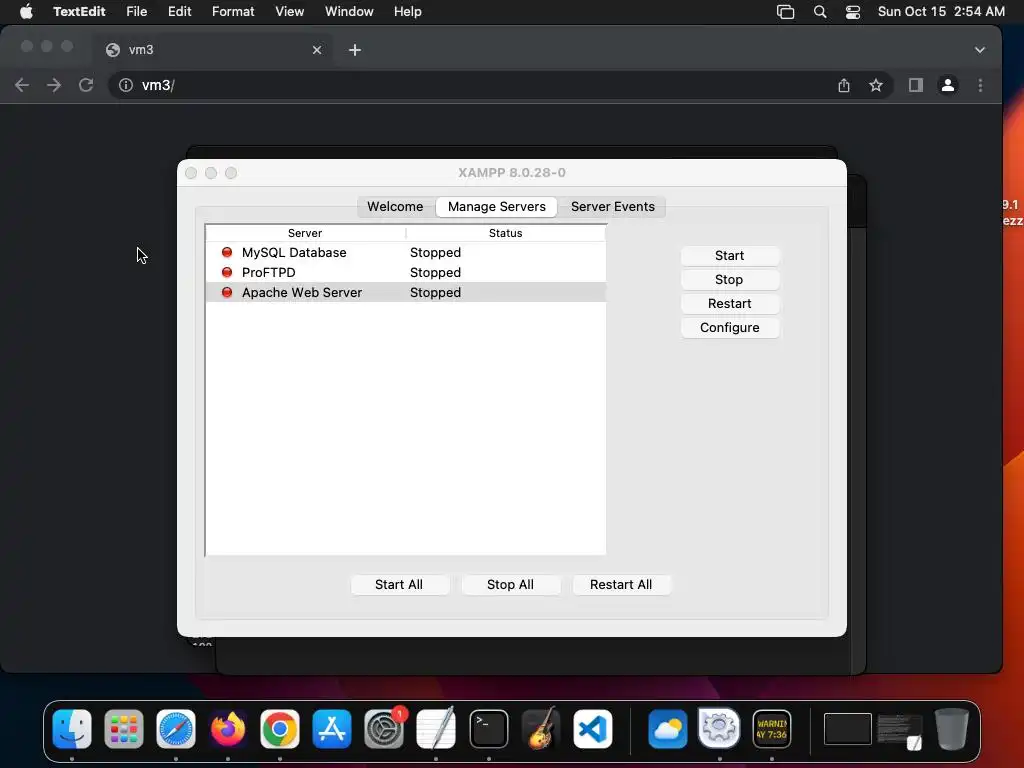Screen dimensions: 1024x768
Task: Click the Start button for the selected server
Action: [729, 255]
